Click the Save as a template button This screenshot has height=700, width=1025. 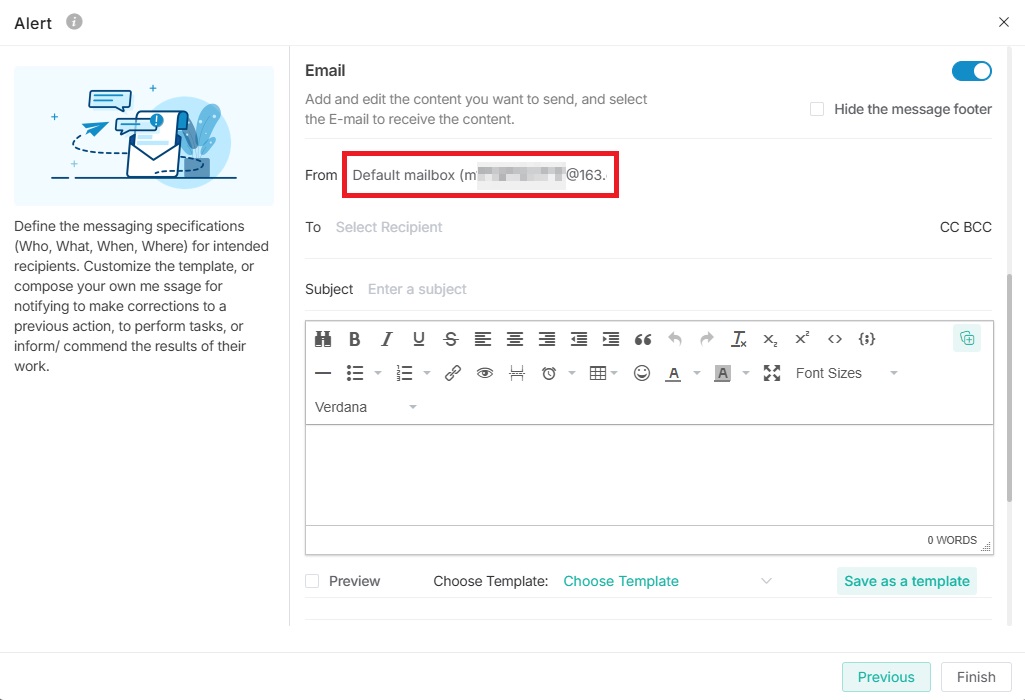906,581
